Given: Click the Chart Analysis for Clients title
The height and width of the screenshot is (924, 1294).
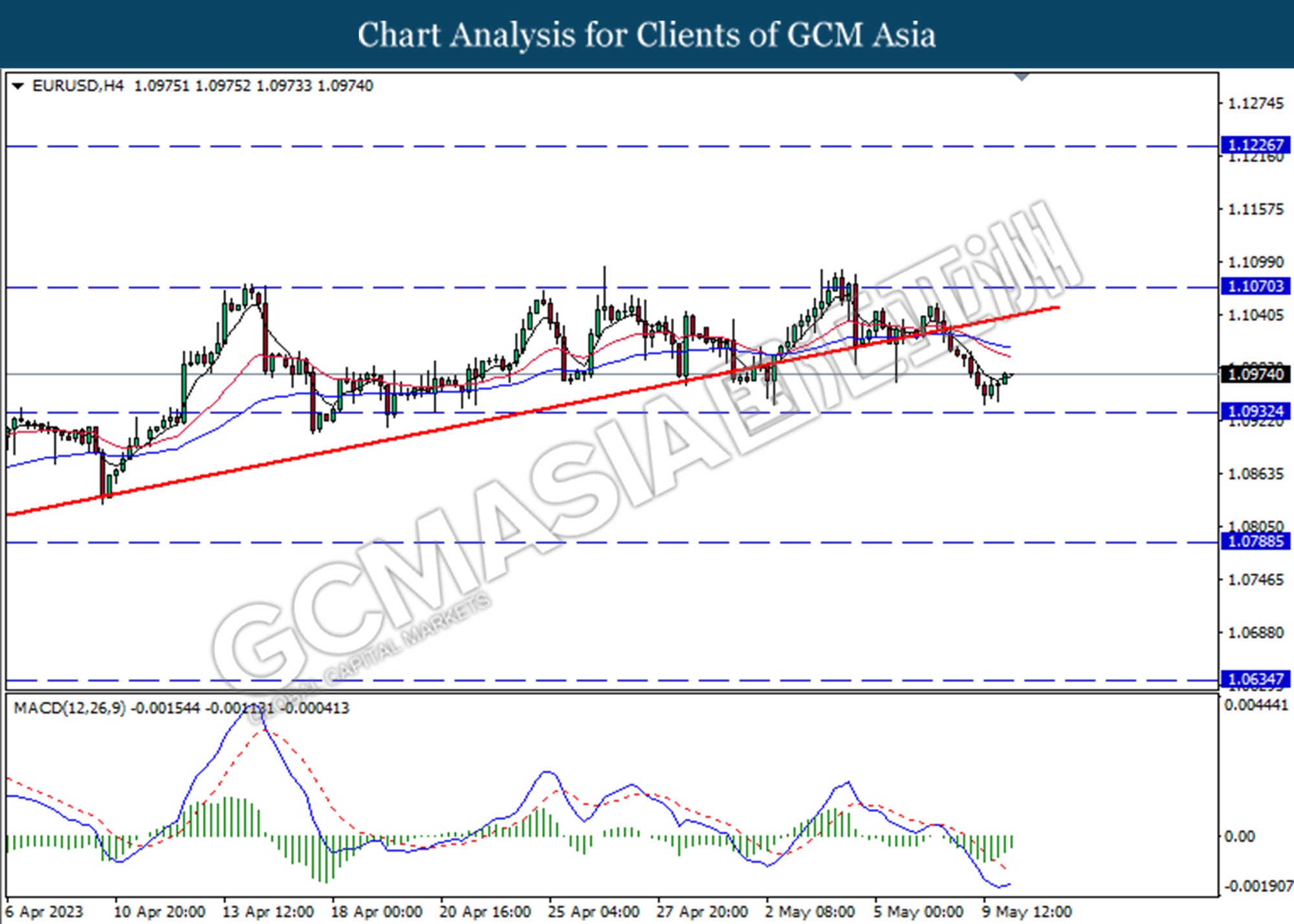Looking at the screenshot, I should (x=647, y=34).
